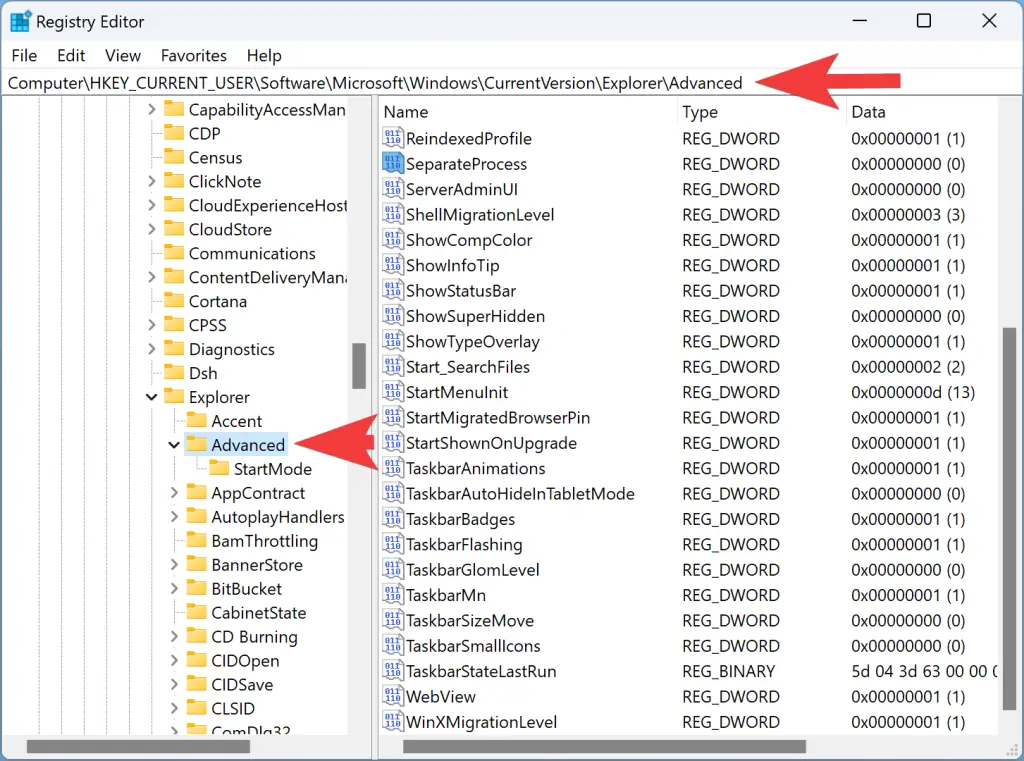The width and height of the screenshot is (1024, 761).
Task: Select the TaskbarAutoHideInTabletMode value name
Action: (520, 494)
